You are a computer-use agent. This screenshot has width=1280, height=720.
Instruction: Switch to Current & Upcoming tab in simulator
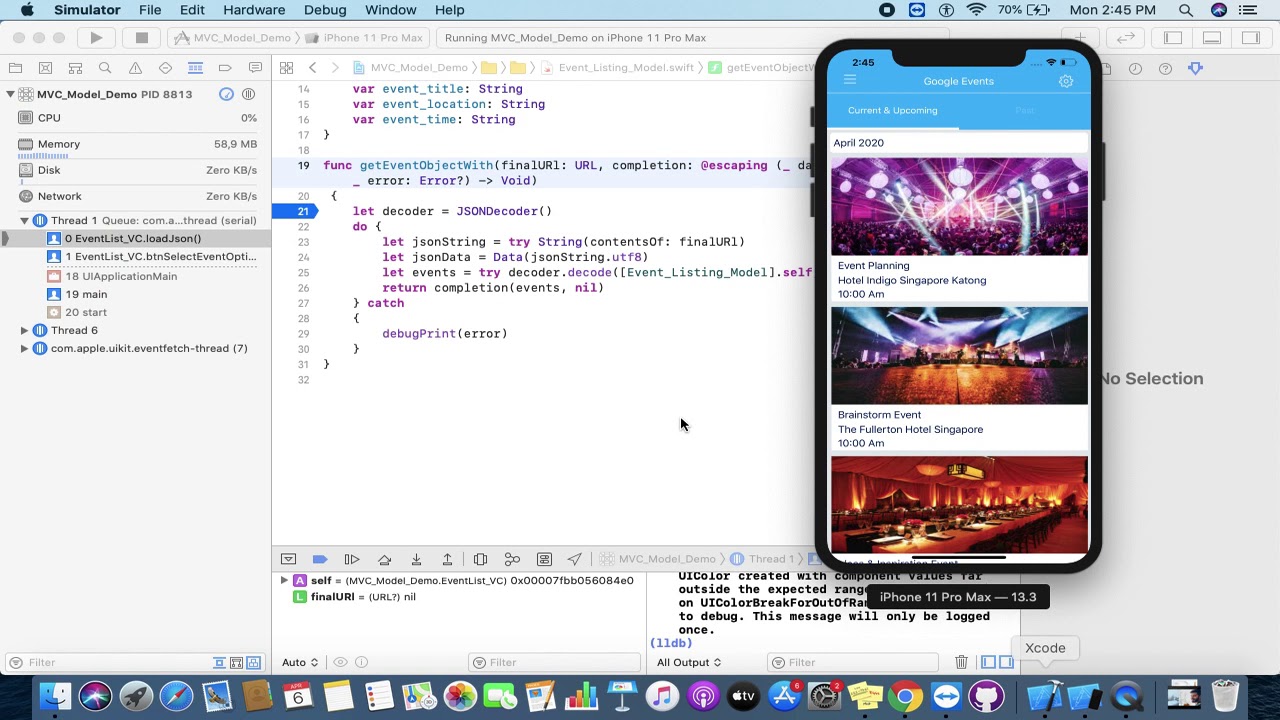click(893, 111)
